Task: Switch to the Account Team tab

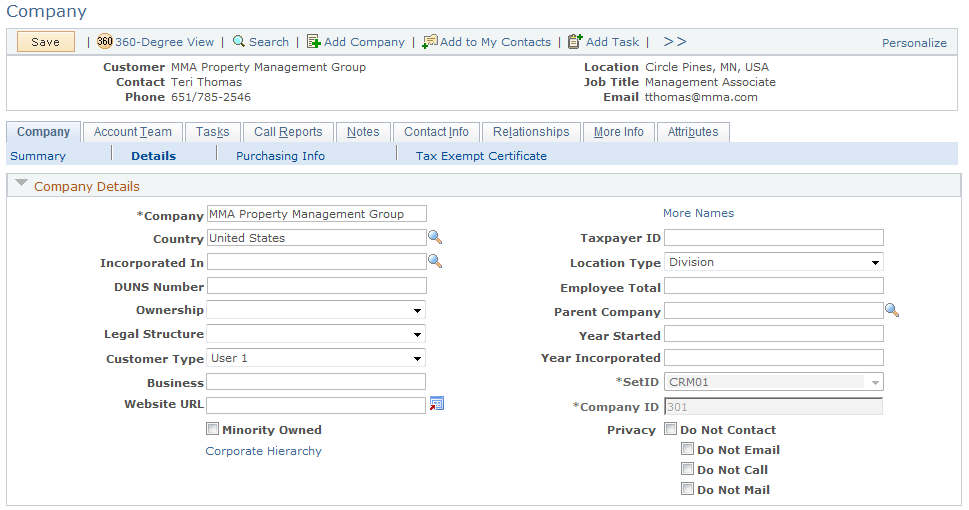Action: [133, 132]
